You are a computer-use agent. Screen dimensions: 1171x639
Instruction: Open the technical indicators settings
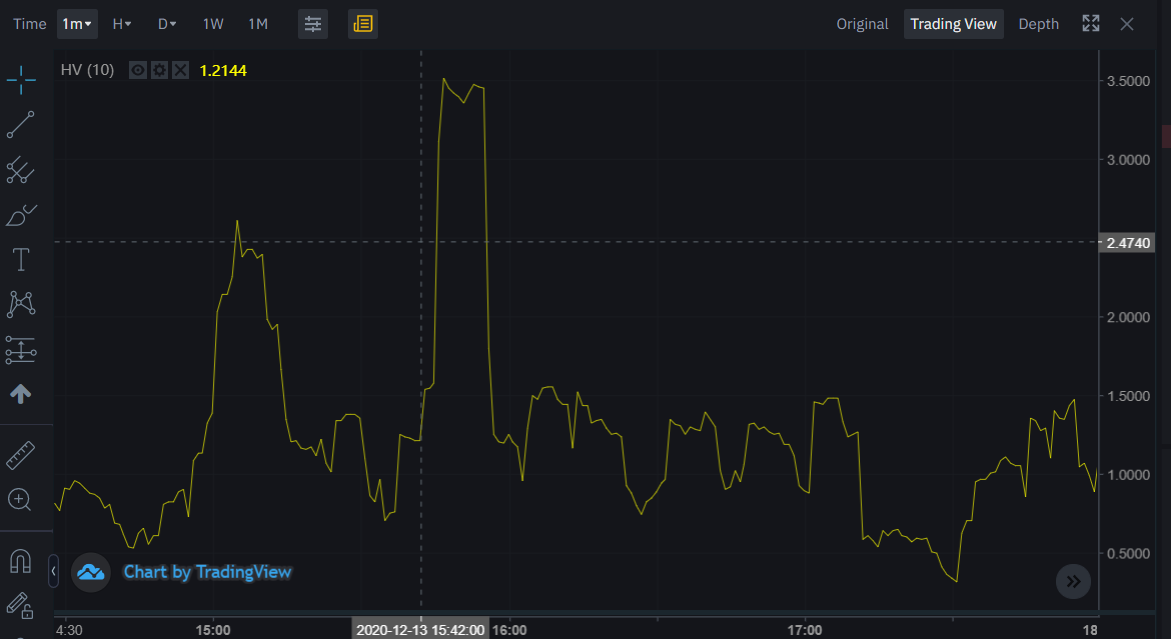313,24
